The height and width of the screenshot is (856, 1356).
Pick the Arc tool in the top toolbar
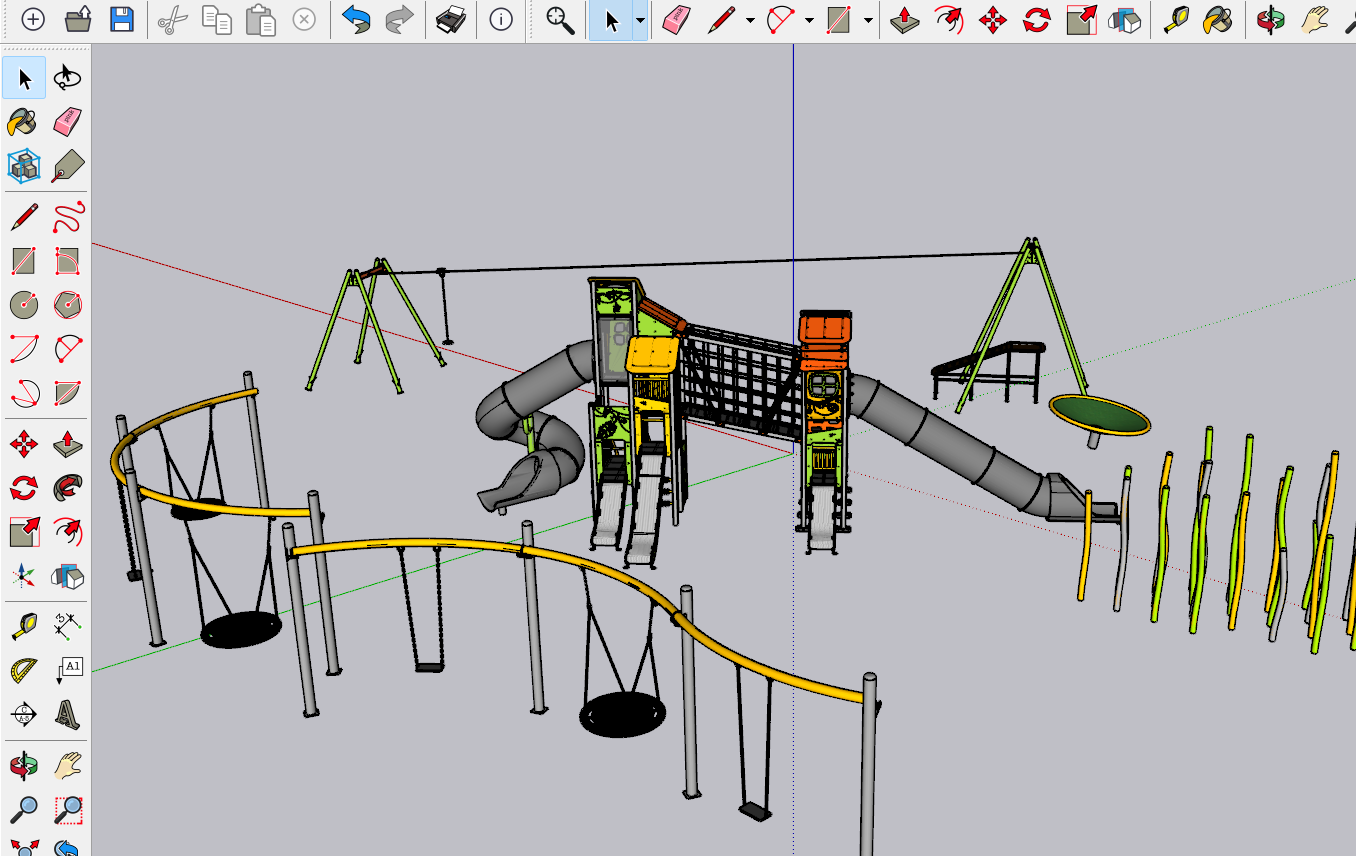click(780, 20)
